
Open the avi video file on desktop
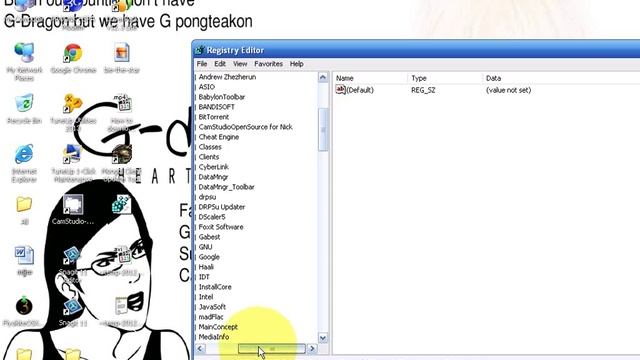(x=122, y=261)
